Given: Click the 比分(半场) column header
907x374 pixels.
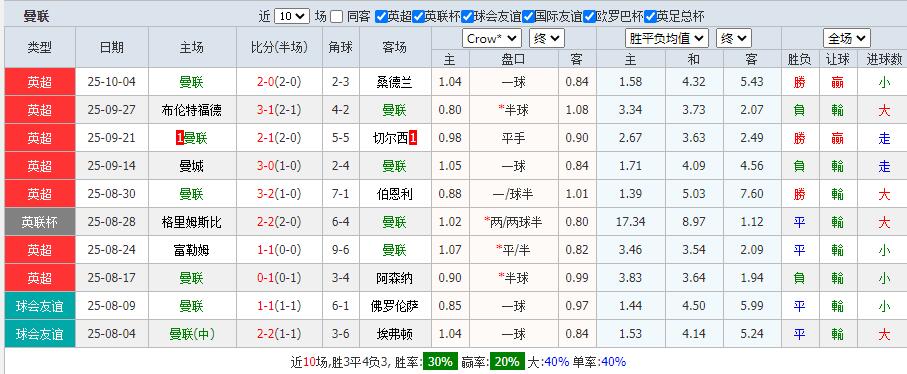Looking at the screenshot, I should [279, 47].
